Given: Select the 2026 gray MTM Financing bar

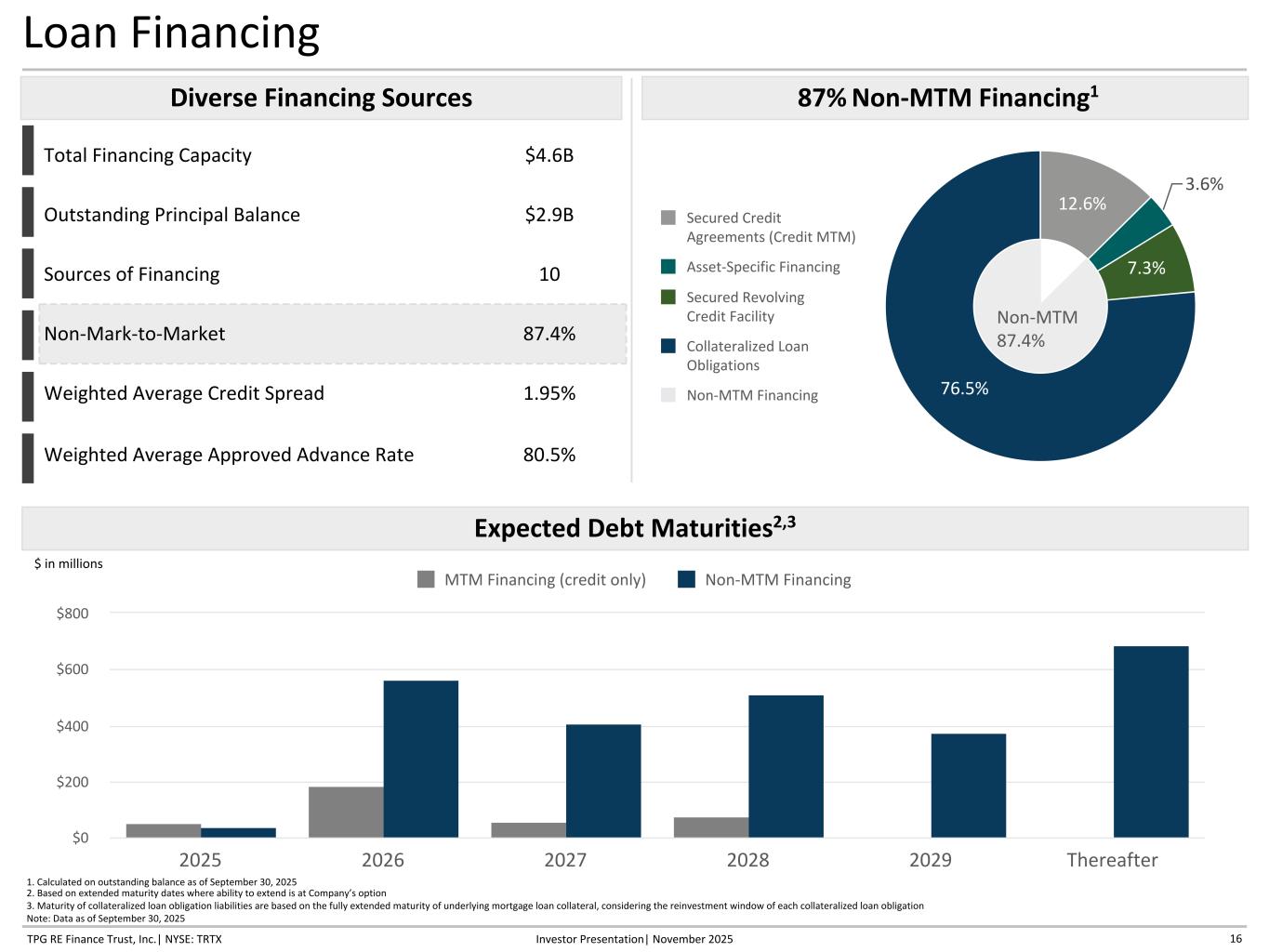Looking at the screenshot, I should [x=346, y=812].
